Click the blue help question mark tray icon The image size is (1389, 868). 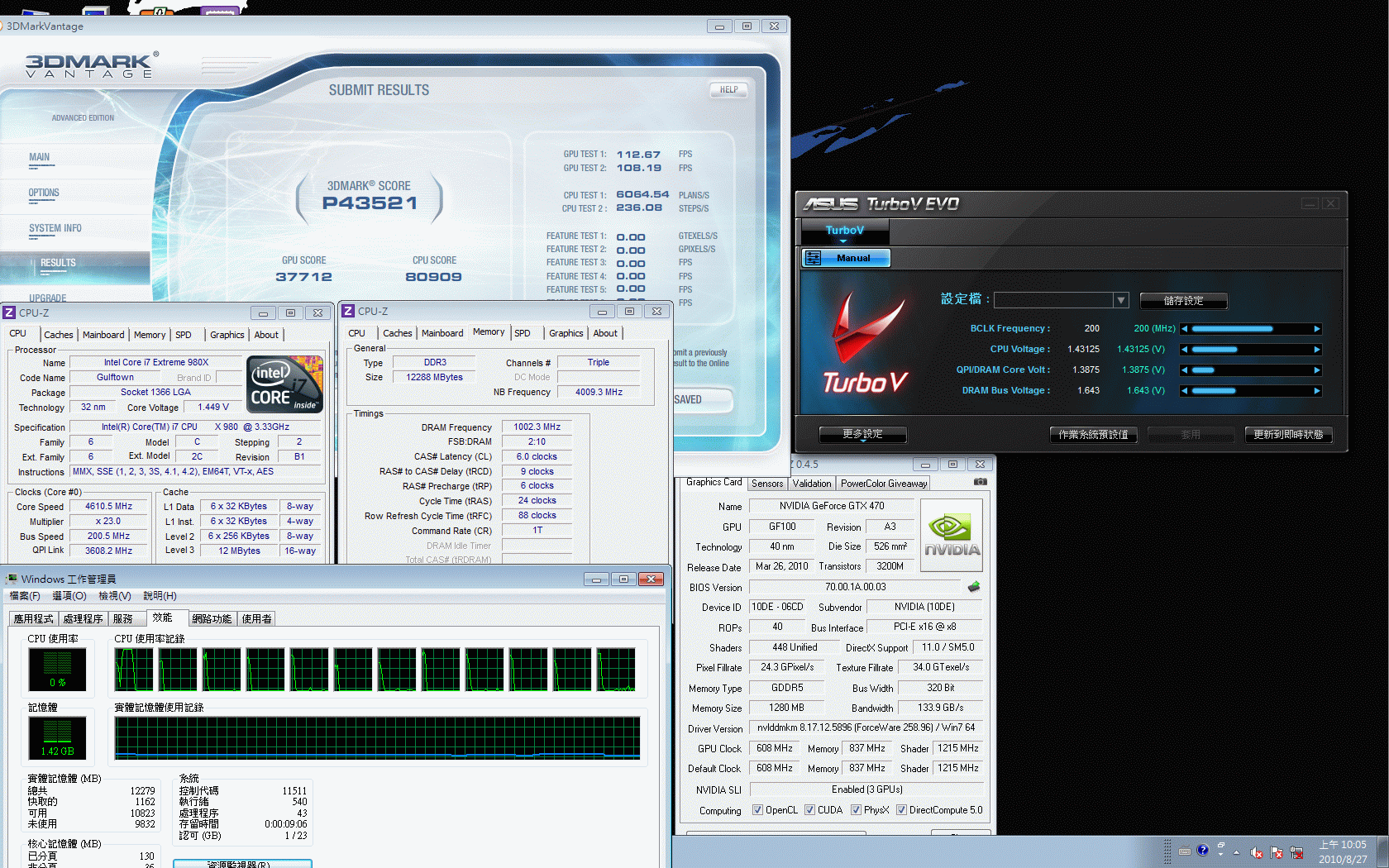[1203, 850]
